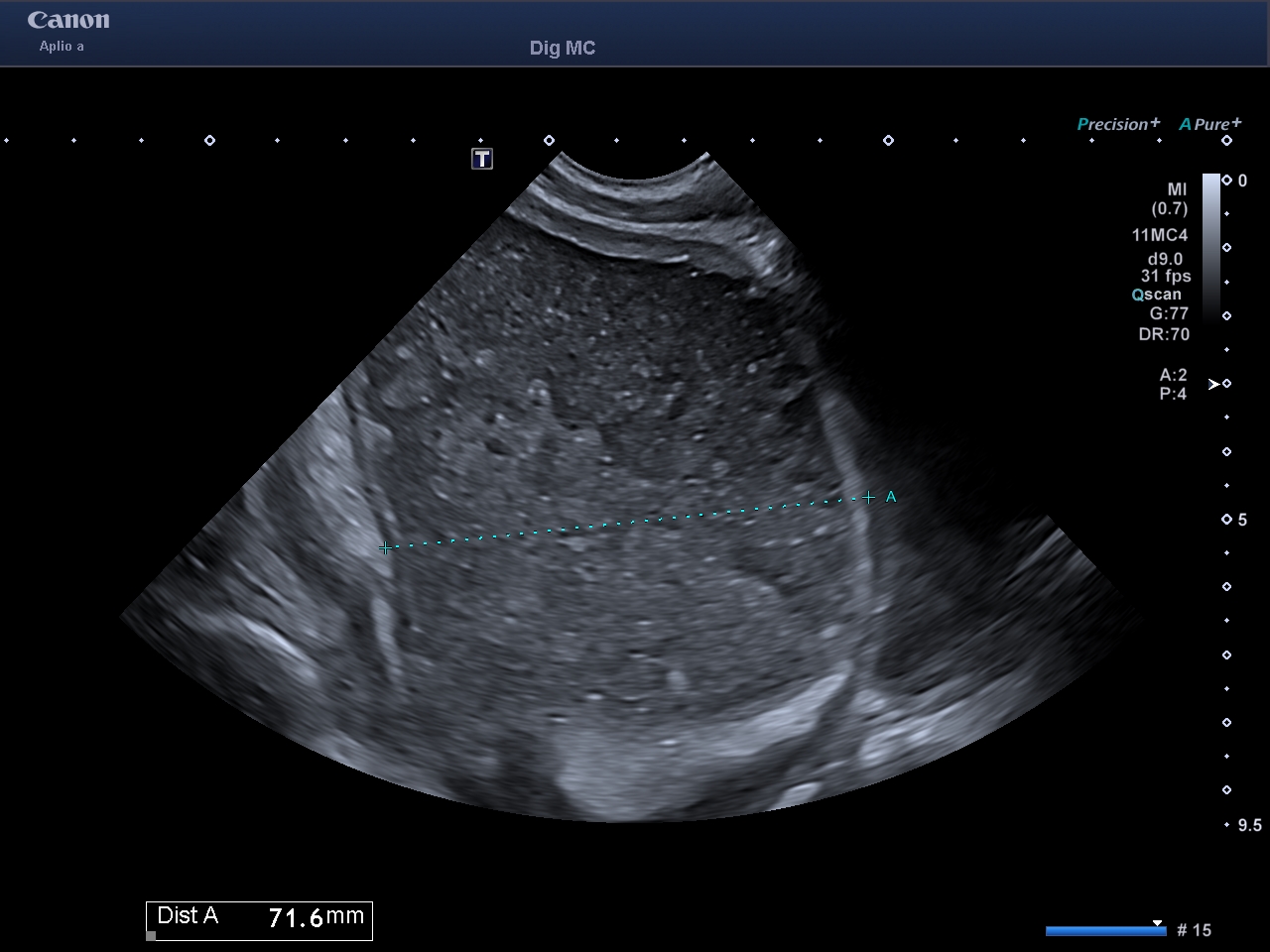The height and width of the screenshot is (952, 1270).
Task: Click the Aplio a system label
Action: 62,46
